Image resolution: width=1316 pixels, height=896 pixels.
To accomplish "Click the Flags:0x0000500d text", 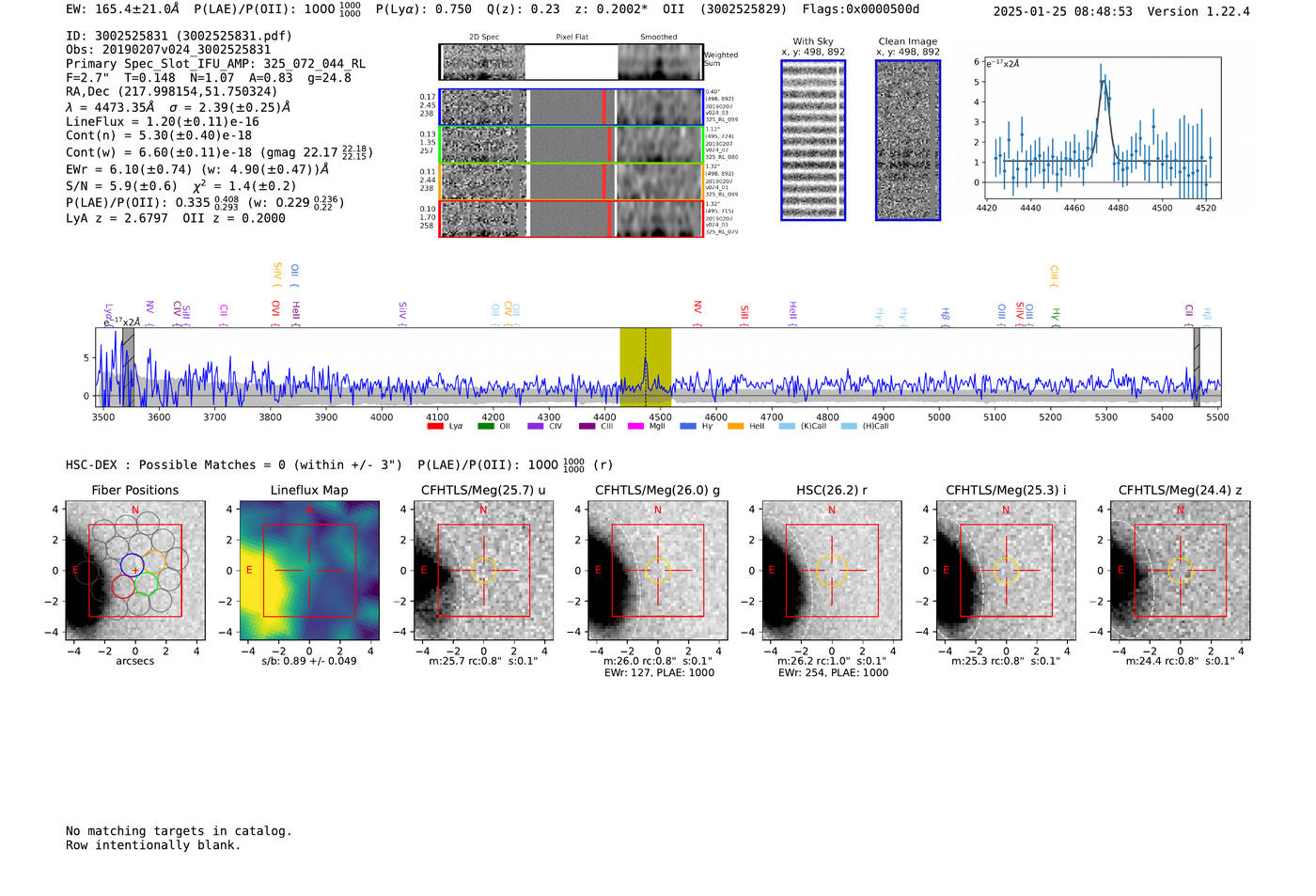I will coord(861,9).
